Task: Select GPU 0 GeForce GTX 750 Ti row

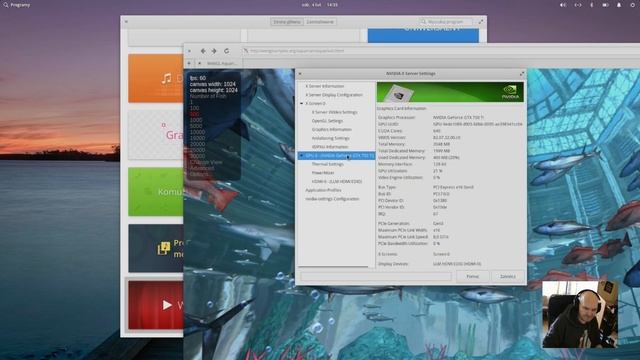Action: (x=336, y=156)
